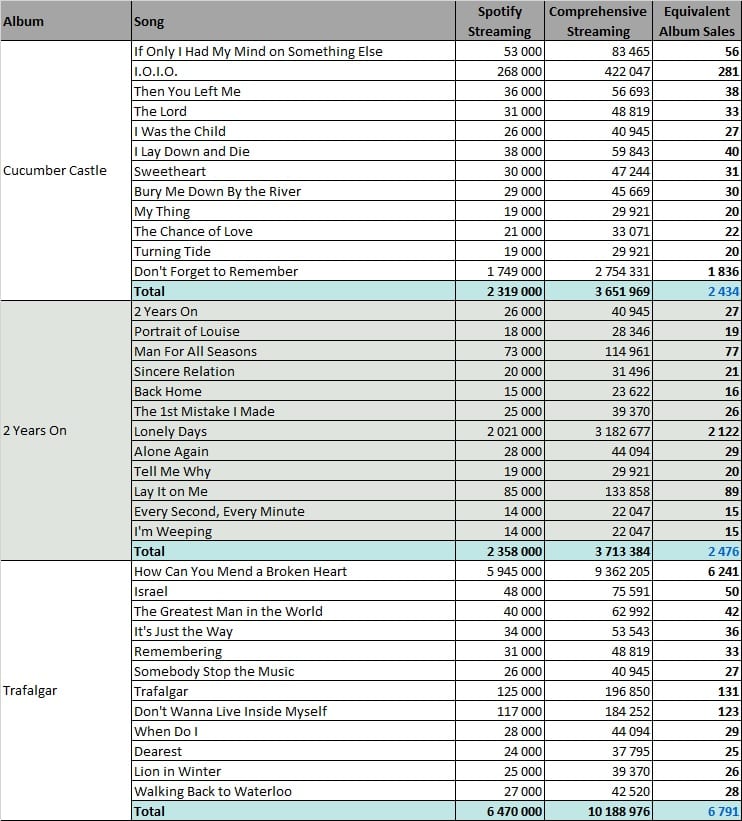742x821 pixels.
Task: Click the song 'I'm Weeping'
Action: (293, 531)
